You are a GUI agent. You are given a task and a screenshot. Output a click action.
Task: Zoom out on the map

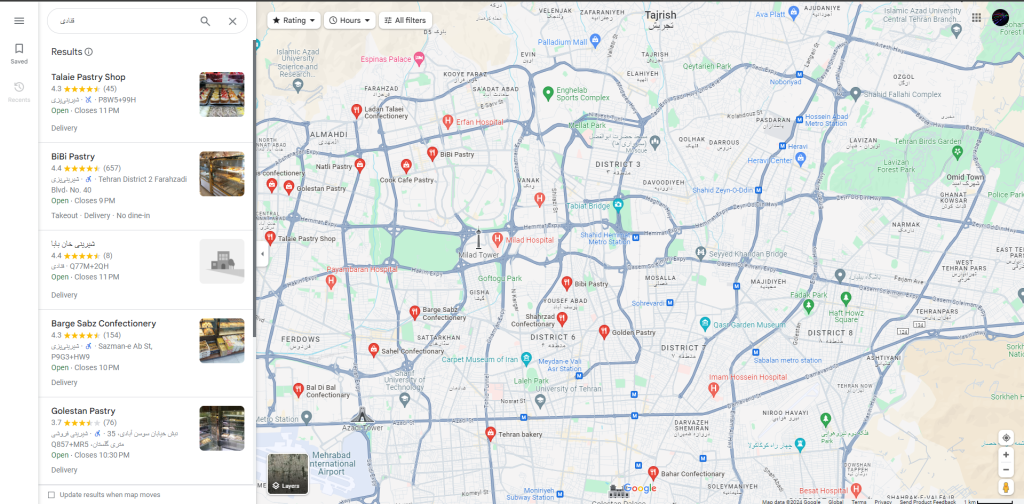click(x=1006, y=469)
